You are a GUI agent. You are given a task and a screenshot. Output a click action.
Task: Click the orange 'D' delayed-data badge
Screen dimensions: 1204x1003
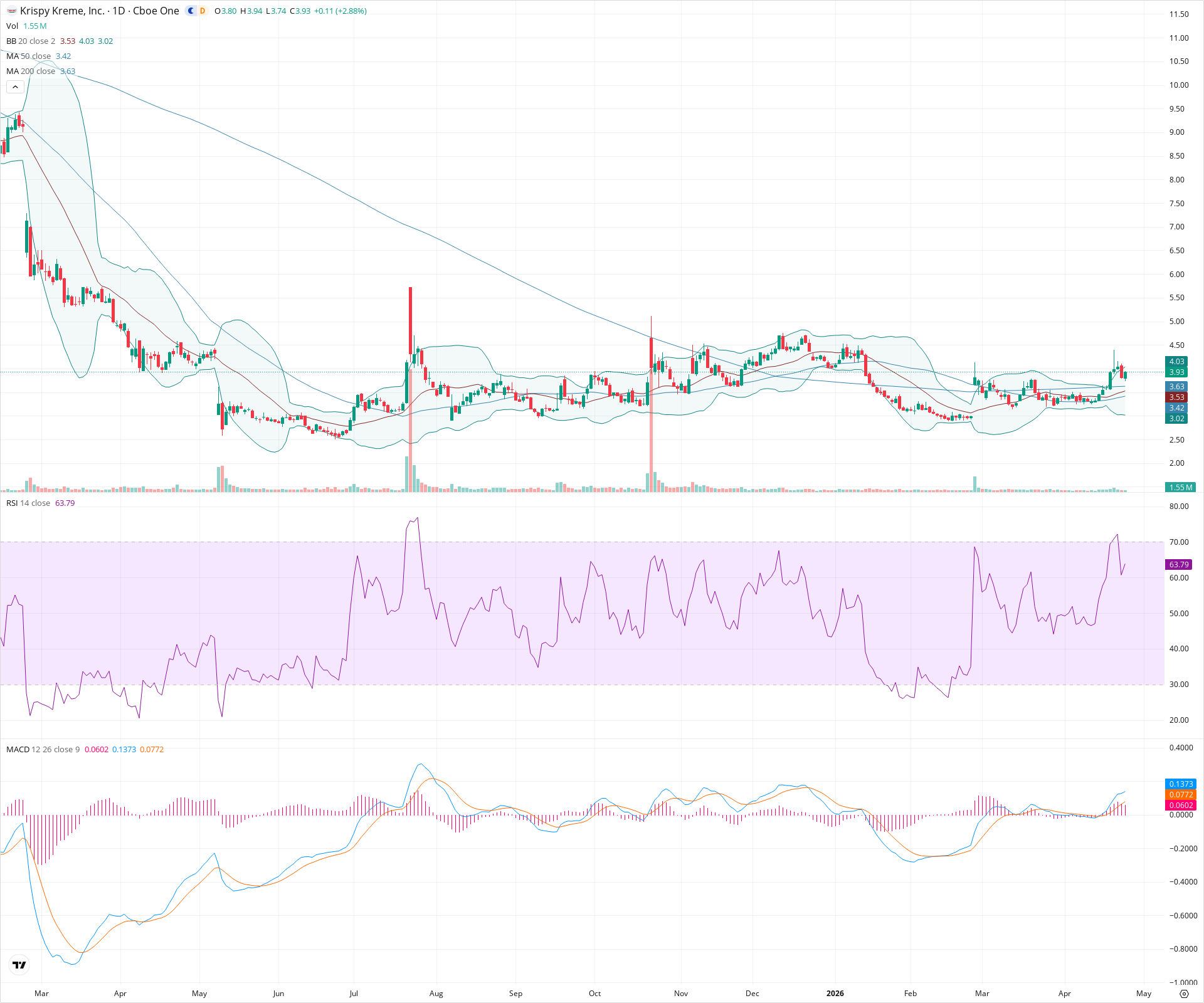[202, 11]
